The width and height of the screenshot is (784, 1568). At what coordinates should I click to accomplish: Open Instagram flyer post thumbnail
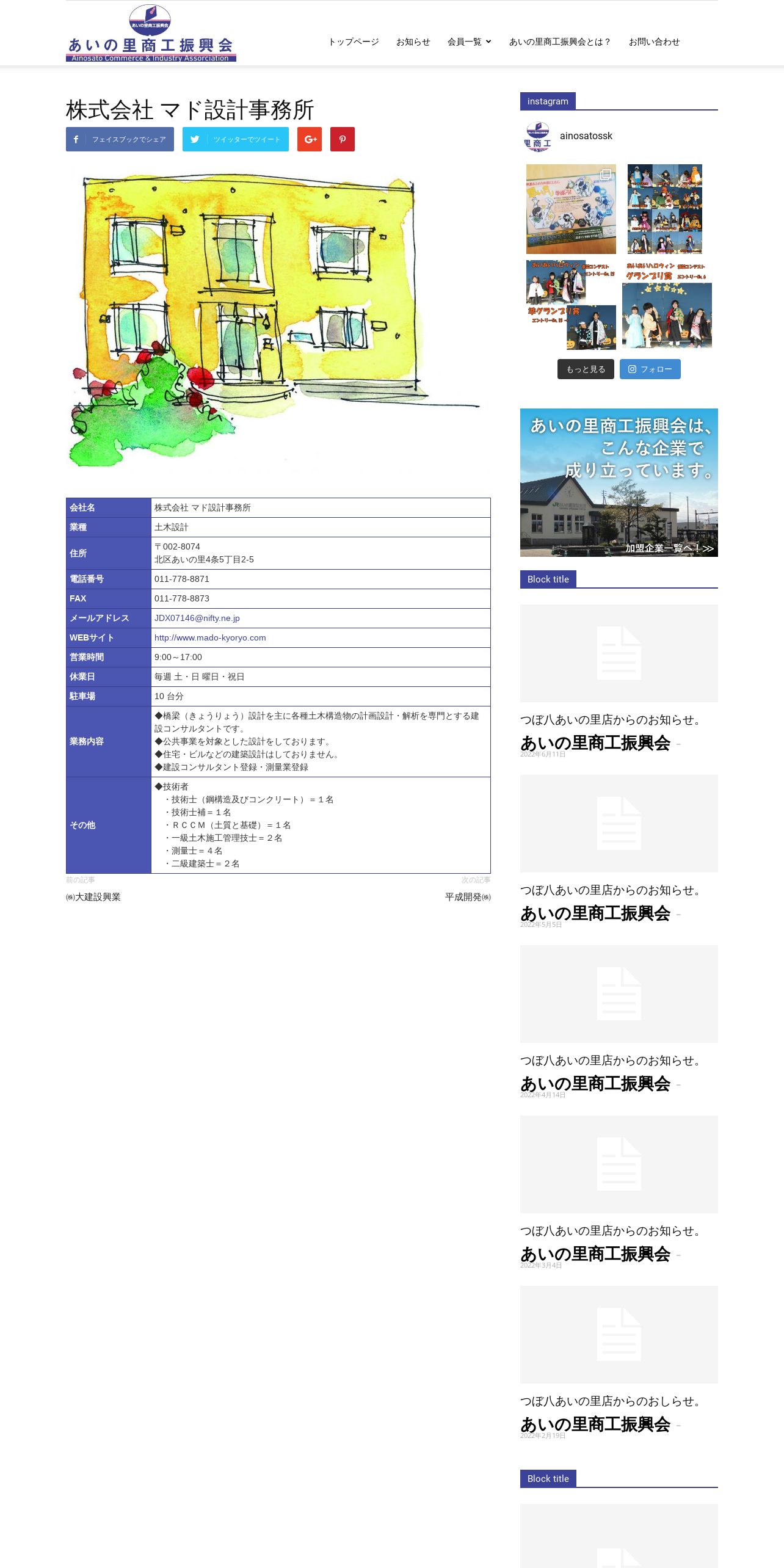click(571, 209)
